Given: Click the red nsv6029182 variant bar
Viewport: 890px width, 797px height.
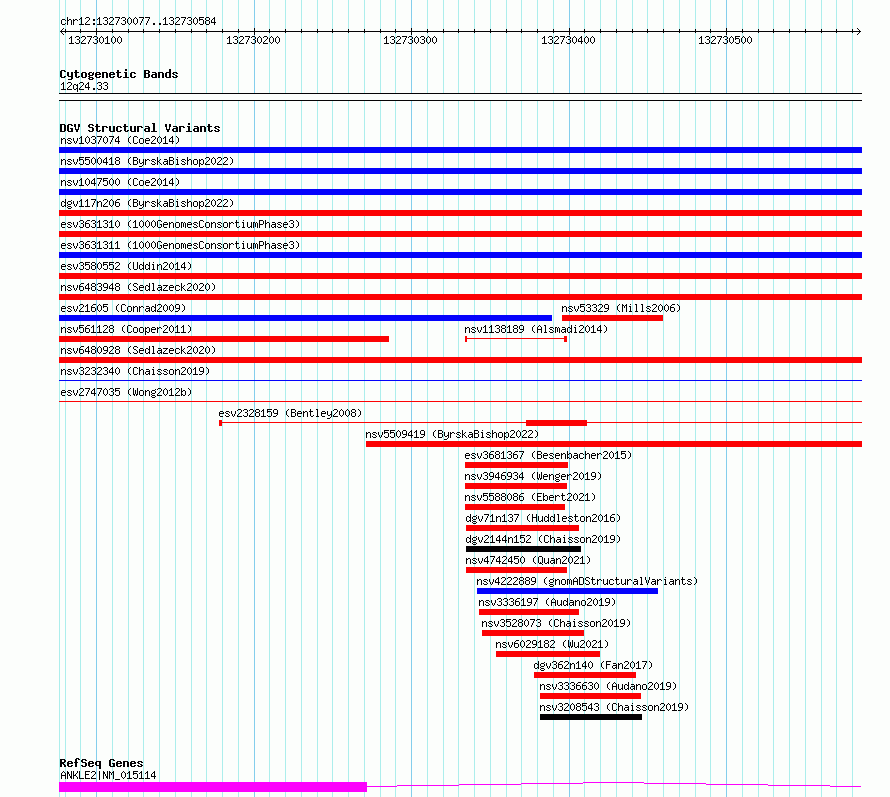Looking at the screenshot, I should [x=548, y=654].
